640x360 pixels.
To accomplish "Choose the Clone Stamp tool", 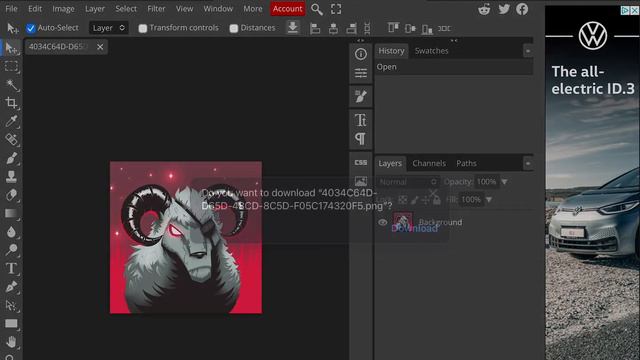I will (x=11, y=176).
